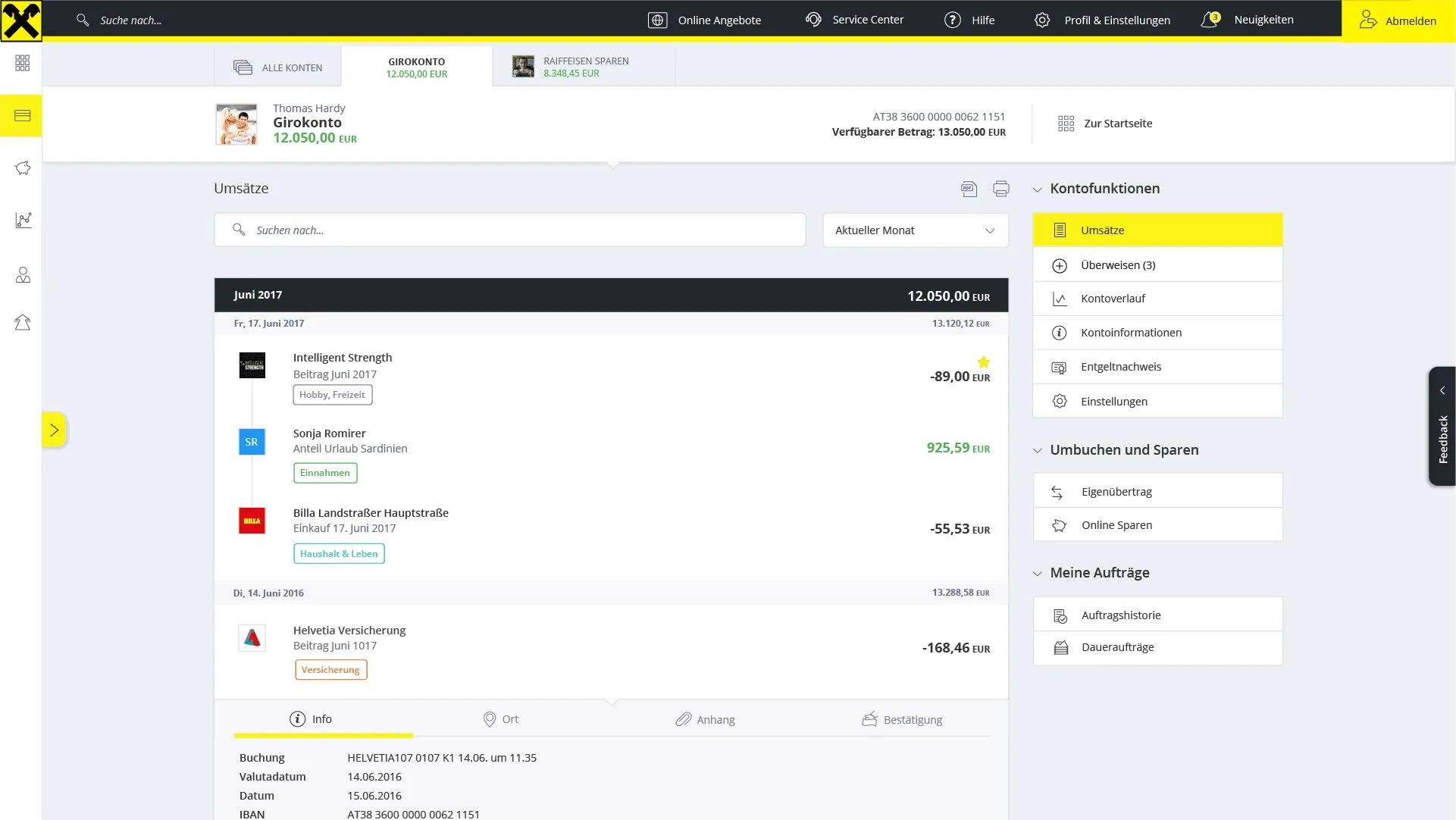The width and height of the screenshot is (1456, 820).
Task: Click the Neuigkeiten notification bell
Action: click(x=1210, y=20)
